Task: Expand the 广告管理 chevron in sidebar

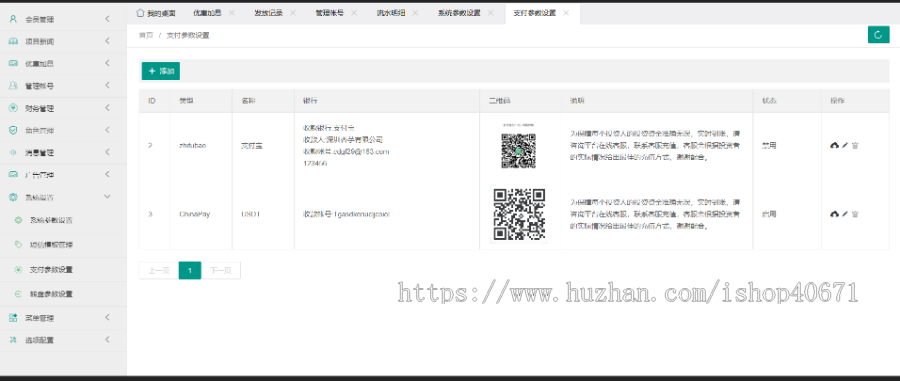Action: pos(107,174)
